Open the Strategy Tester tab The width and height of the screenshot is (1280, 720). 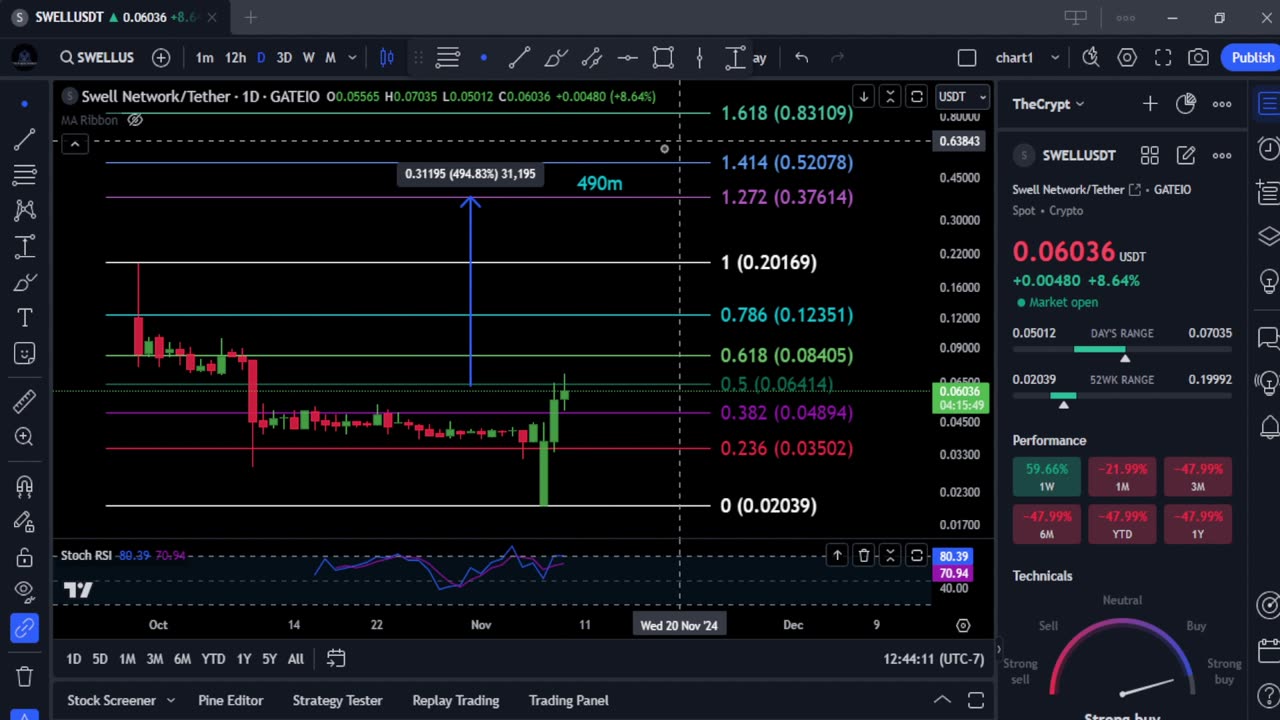(x=337, y=701)
